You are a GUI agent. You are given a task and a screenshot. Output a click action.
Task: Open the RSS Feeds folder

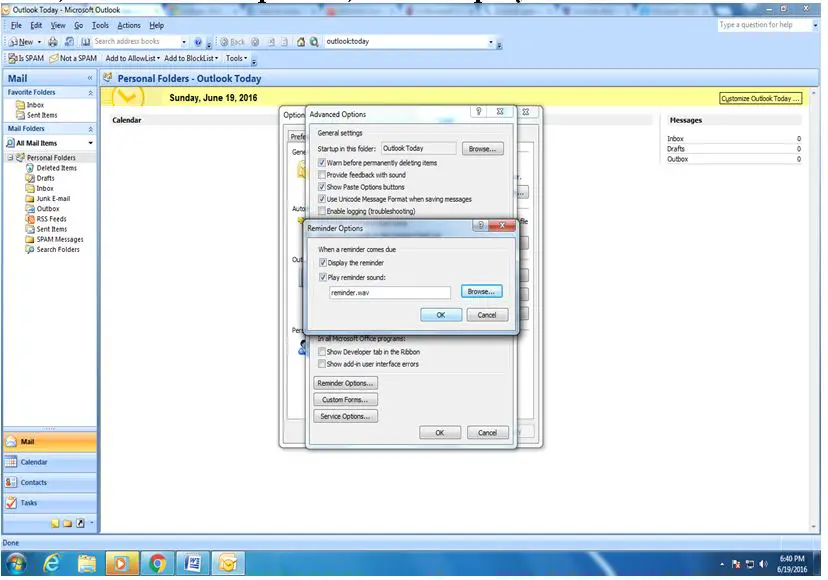(x=46, y=219)
